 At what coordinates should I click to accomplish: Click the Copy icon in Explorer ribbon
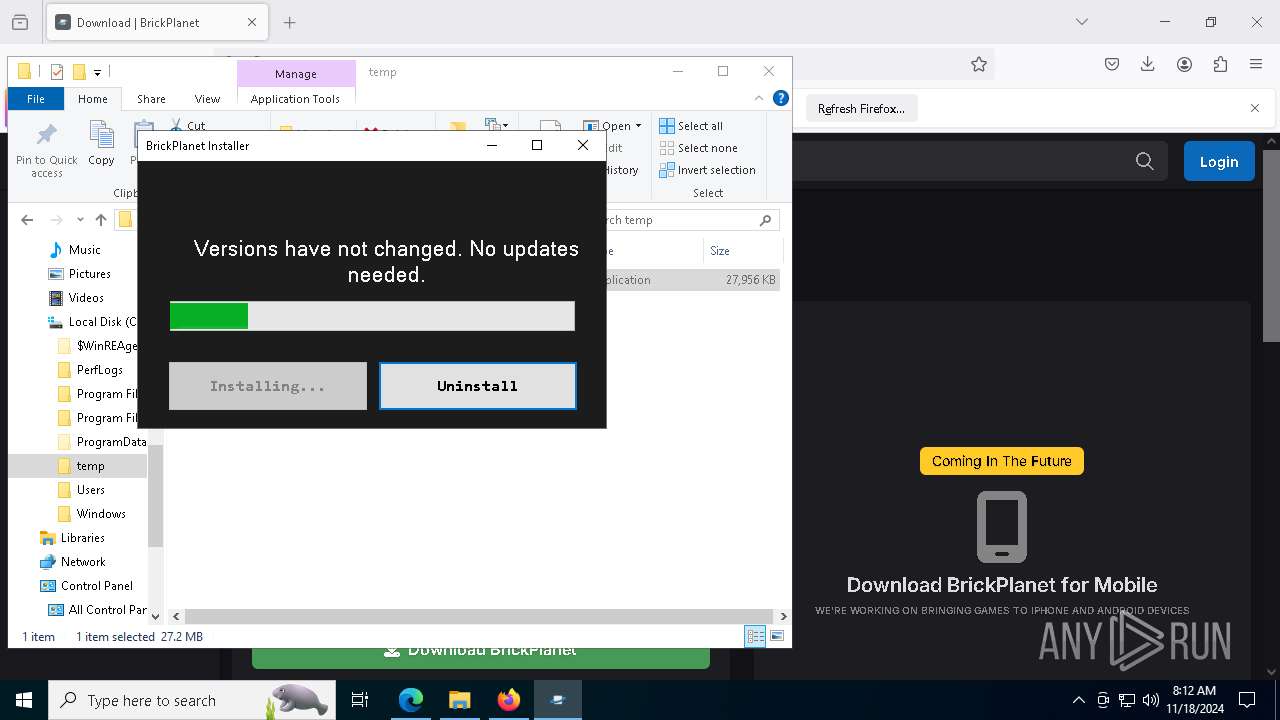click(101, 143)
